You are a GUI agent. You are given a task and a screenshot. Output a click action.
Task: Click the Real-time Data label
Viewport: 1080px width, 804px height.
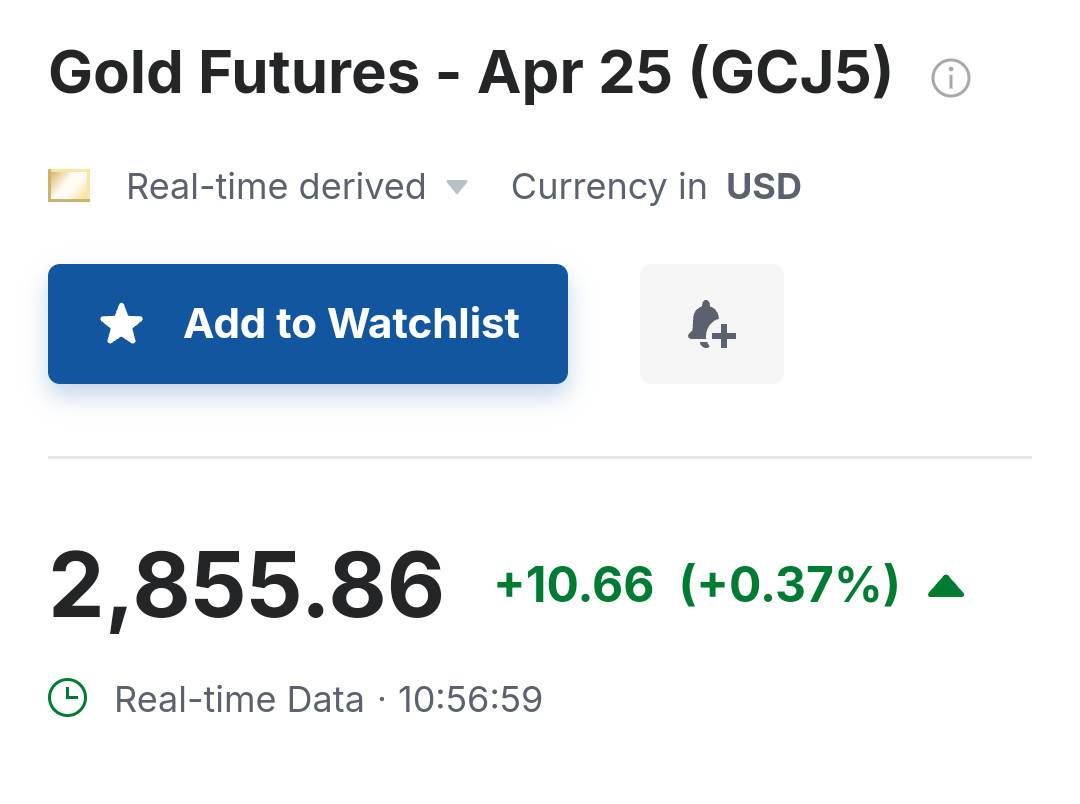(x=239, y=699)
